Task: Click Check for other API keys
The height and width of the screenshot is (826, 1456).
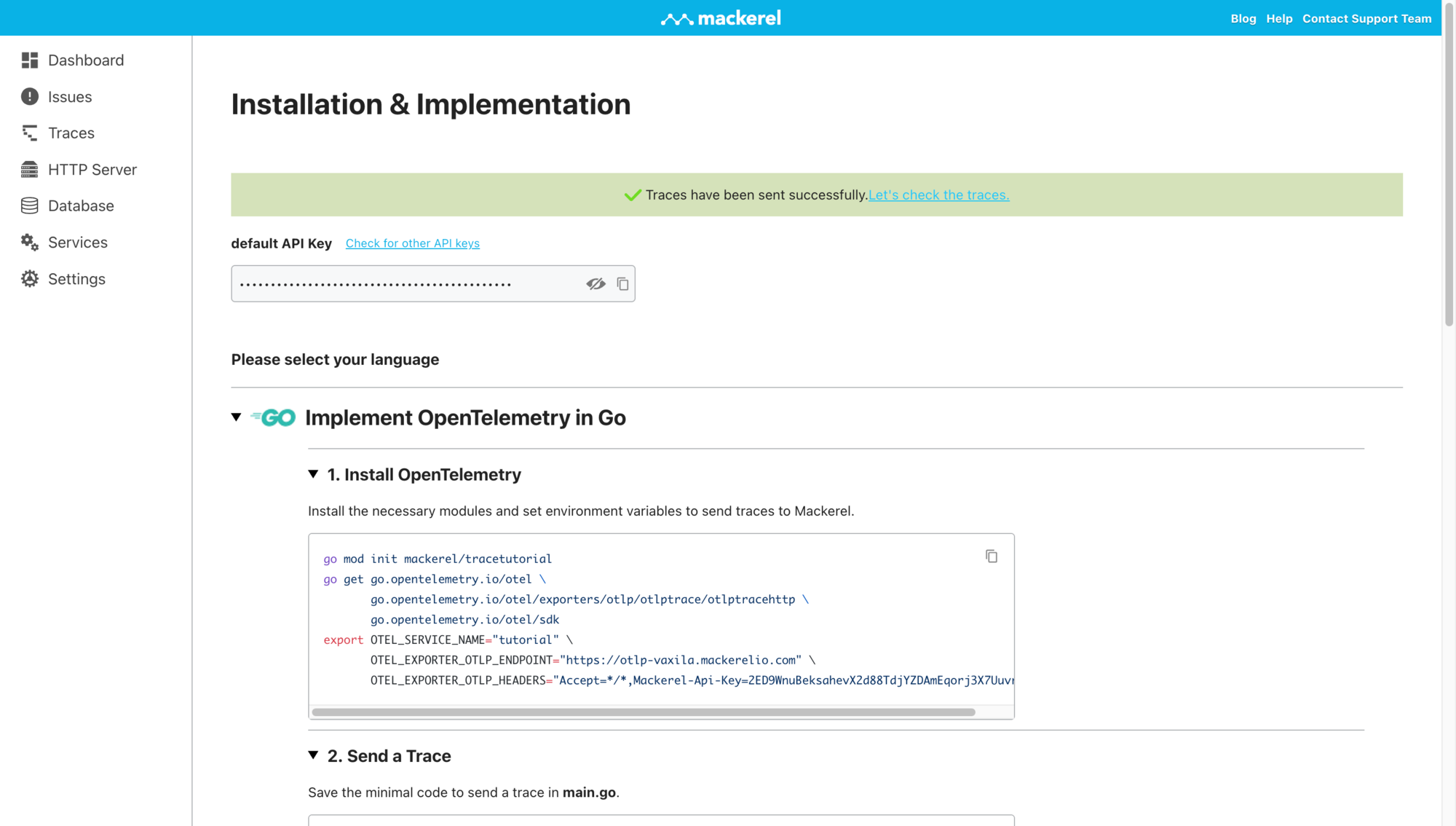Action: tap(412, 243)
